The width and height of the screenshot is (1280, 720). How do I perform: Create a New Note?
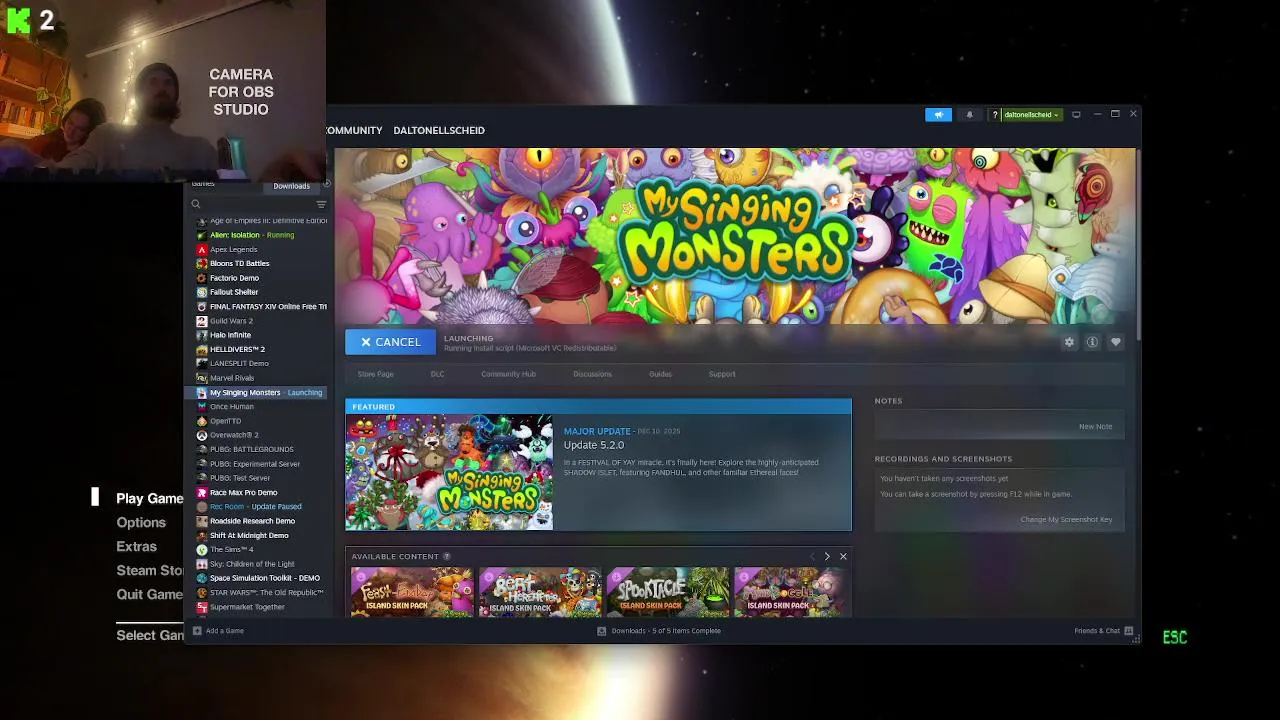point(1095,426)
